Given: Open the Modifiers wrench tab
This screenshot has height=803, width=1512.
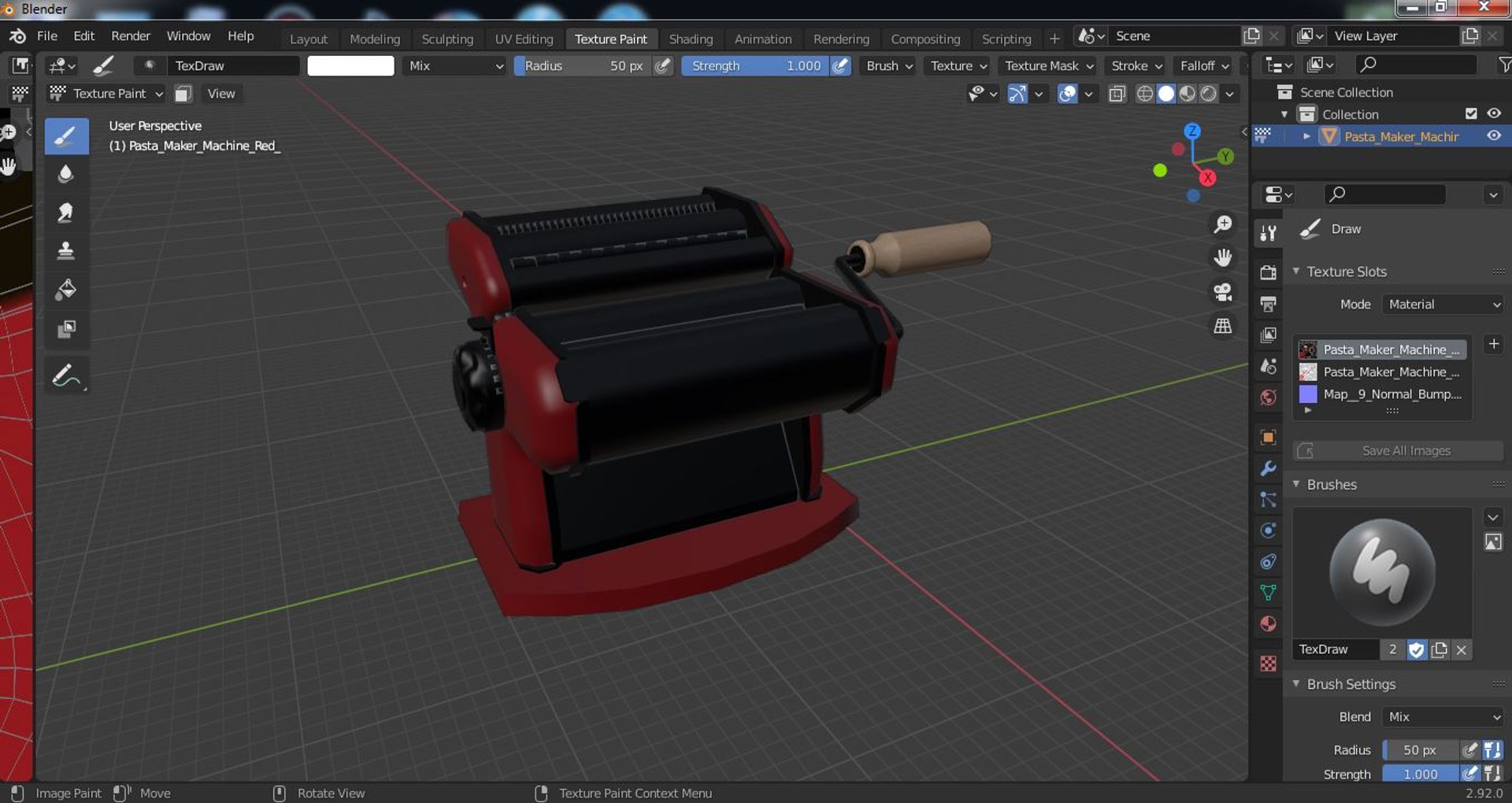Looking at the screenshot, I should click(x=1268, y=468).
